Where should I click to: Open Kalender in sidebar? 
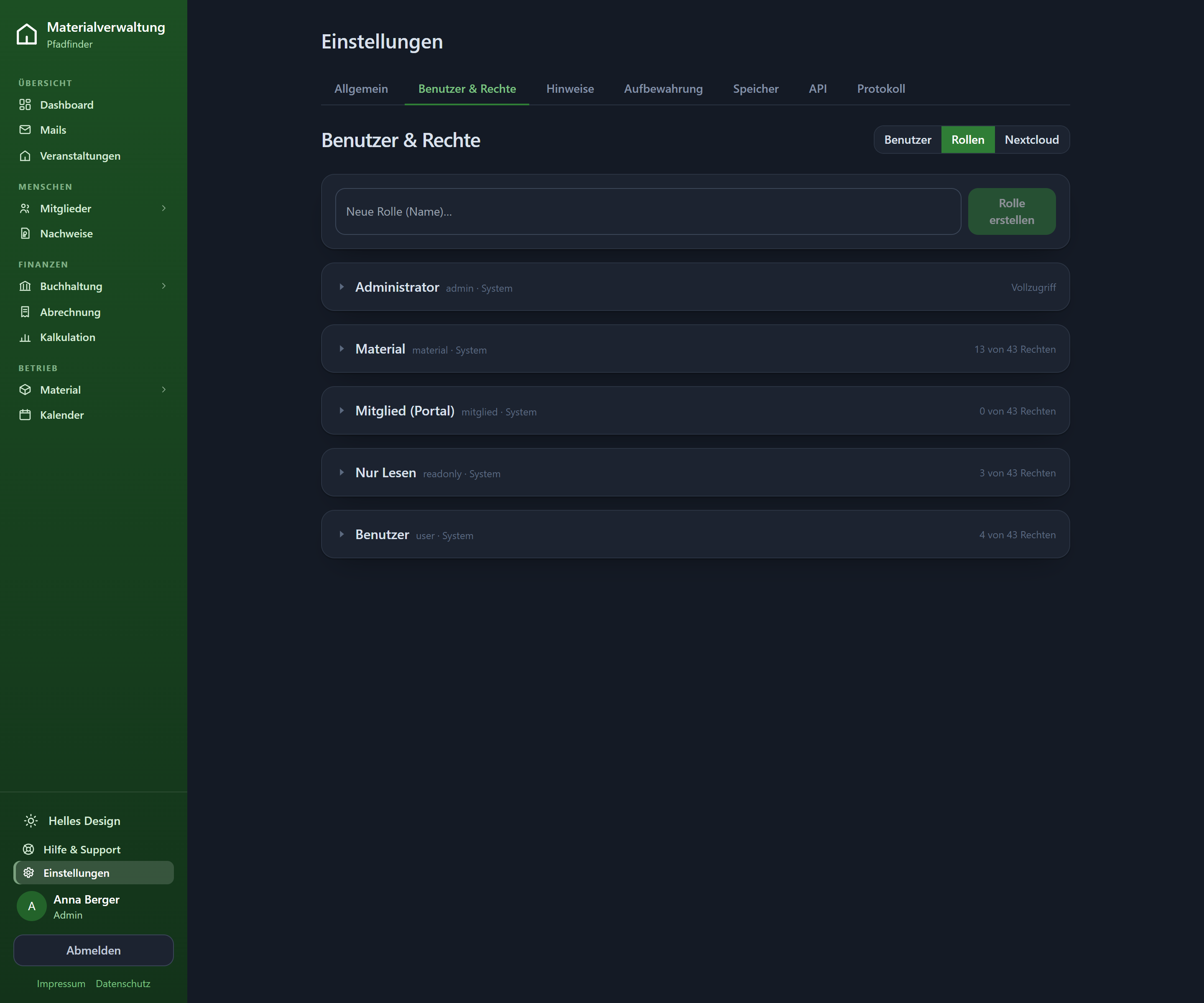pos(94,415)
